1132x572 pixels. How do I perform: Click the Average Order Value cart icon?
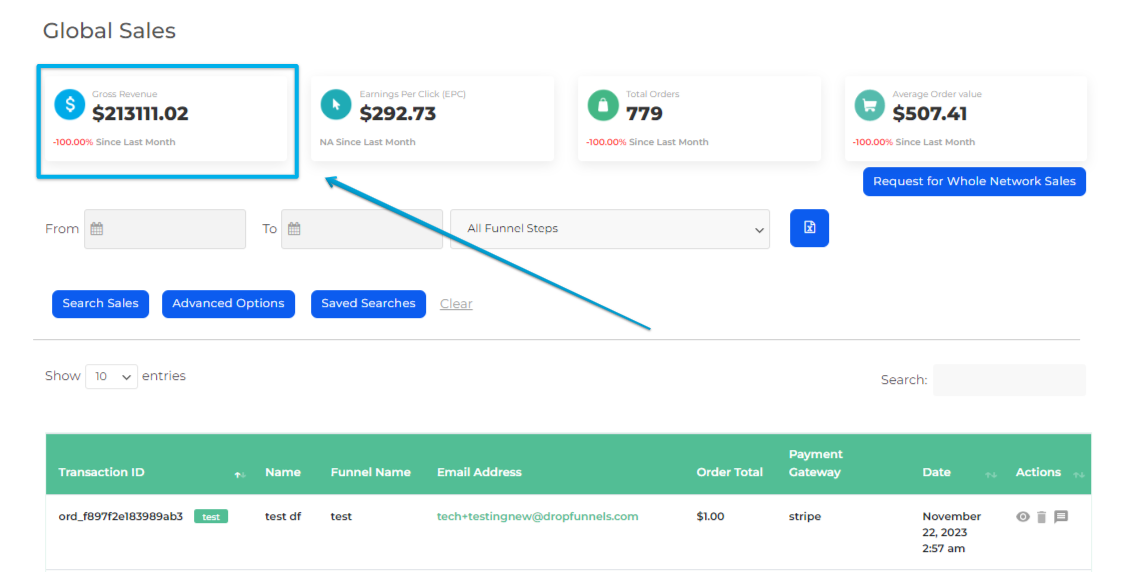[869, 104]
